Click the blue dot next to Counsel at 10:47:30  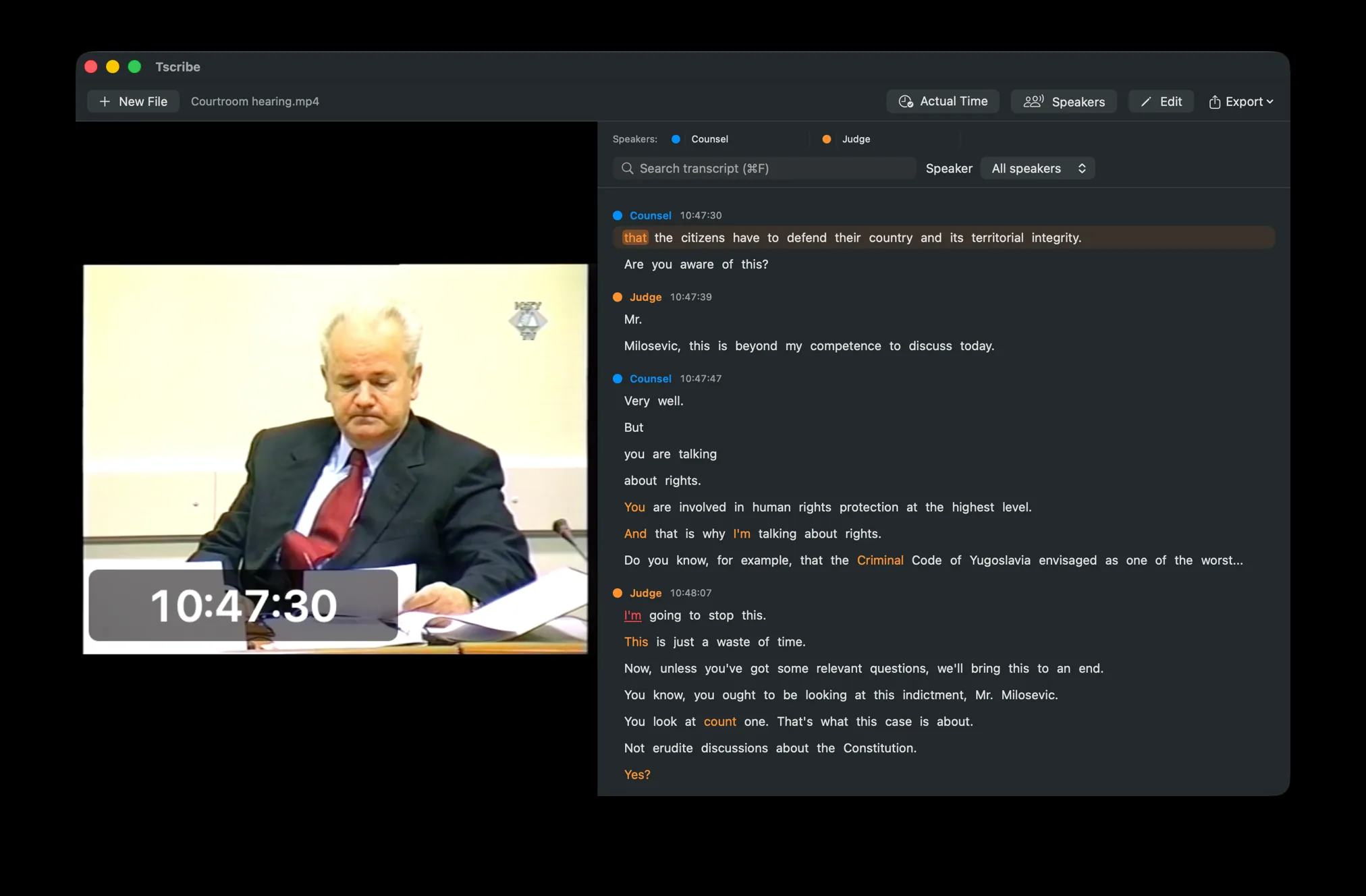617,215
